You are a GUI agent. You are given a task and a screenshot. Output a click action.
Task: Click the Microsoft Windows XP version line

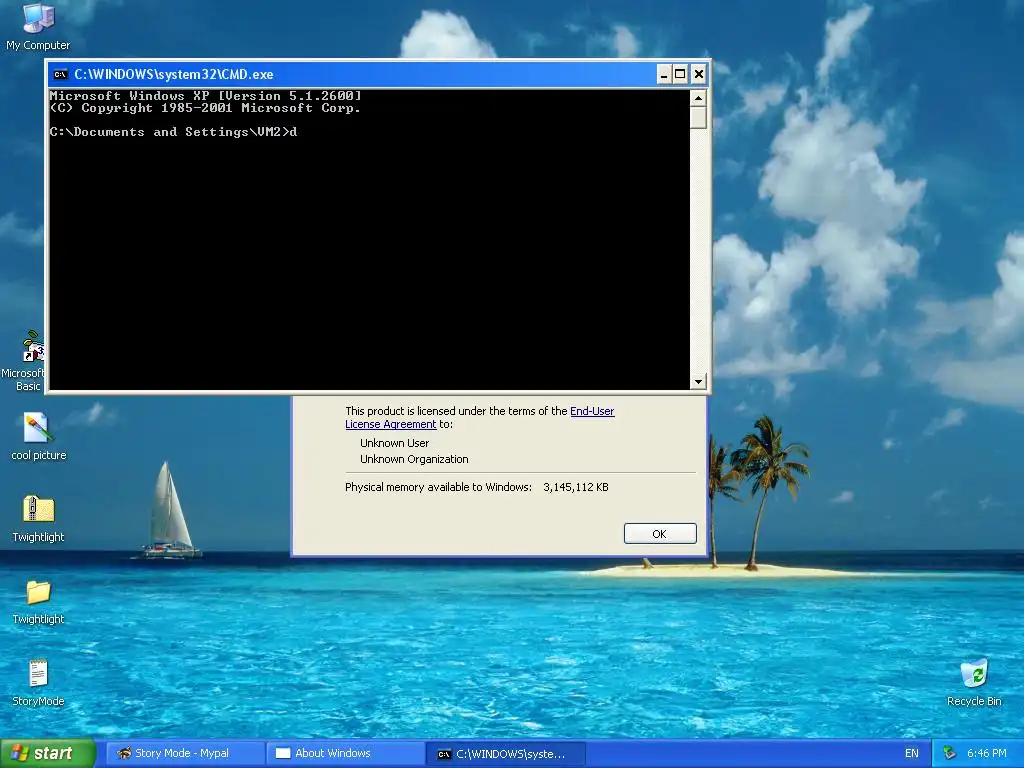point(206,96)
